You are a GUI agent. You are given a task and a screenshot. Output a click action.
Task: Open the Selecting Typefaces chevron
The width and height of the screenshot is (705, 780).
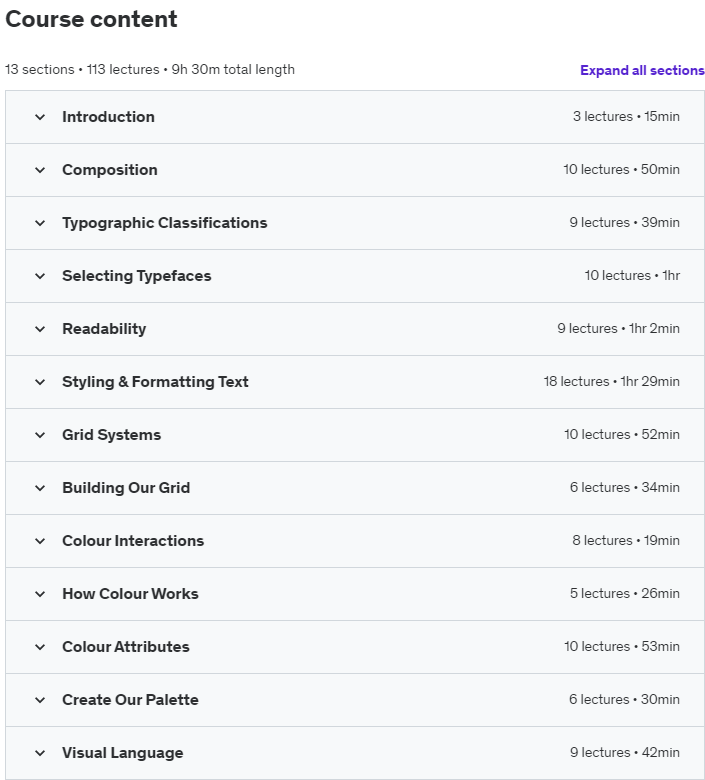pyautogui.click(x=40, y=276)
